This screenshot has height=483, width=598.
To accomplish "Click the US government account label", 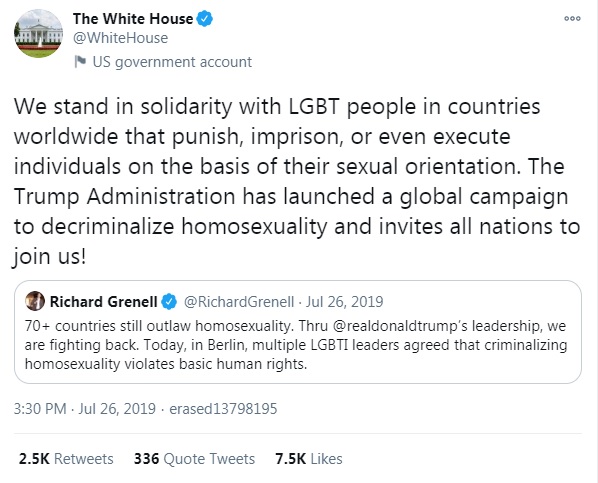I will point(172,62).
